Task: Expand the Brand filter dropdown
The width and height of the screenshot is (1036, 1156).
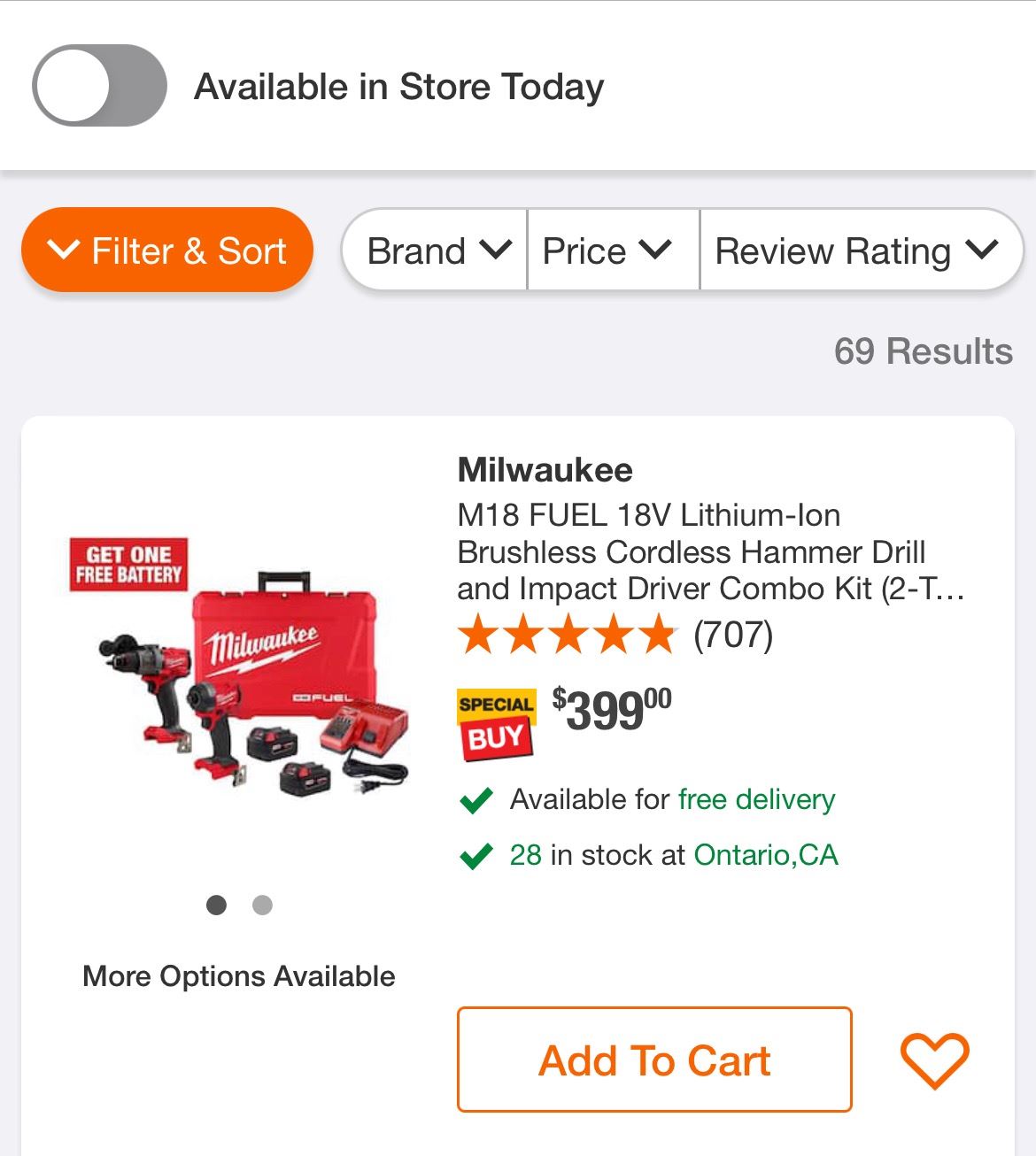Action: click(x=437, y=250)
